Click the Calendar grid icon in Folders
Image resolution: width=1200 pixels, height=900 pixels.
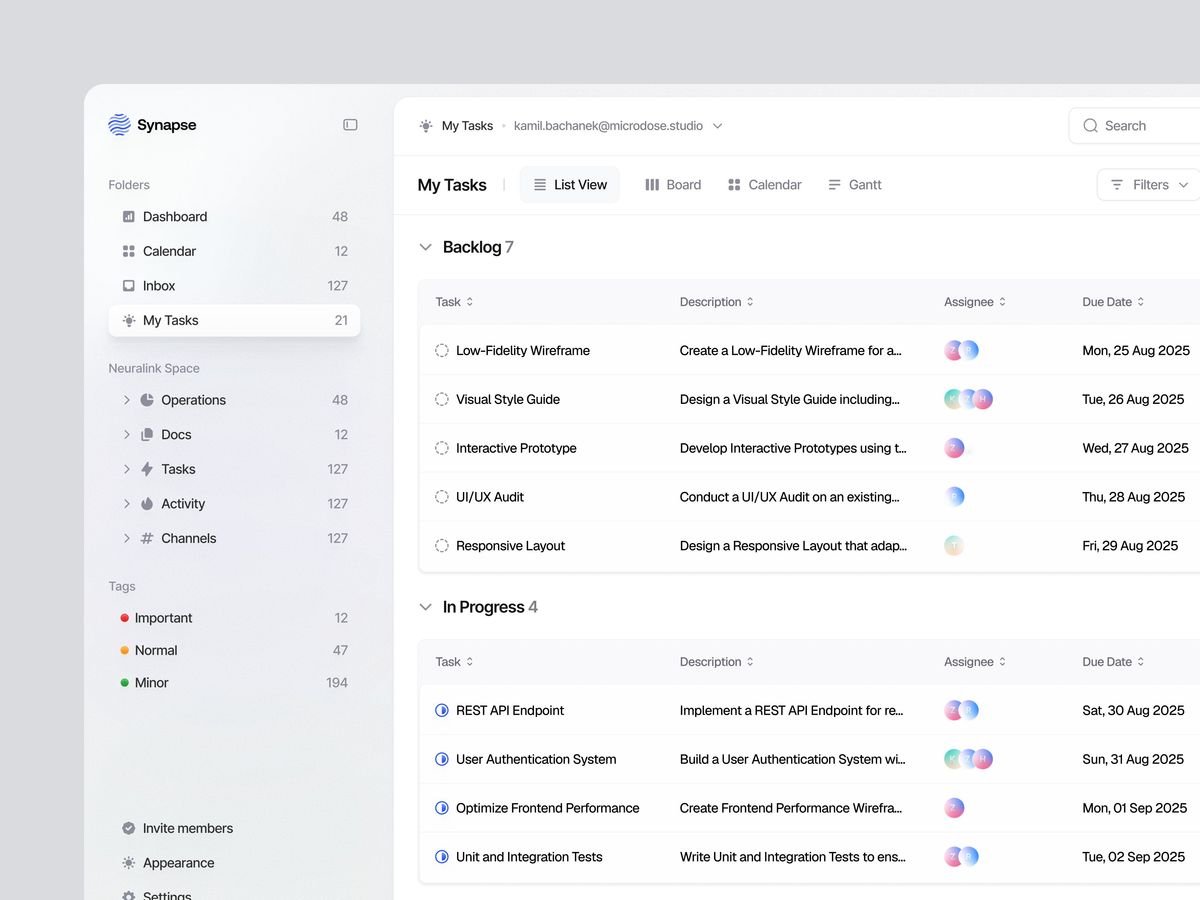(x=128, y=251)
